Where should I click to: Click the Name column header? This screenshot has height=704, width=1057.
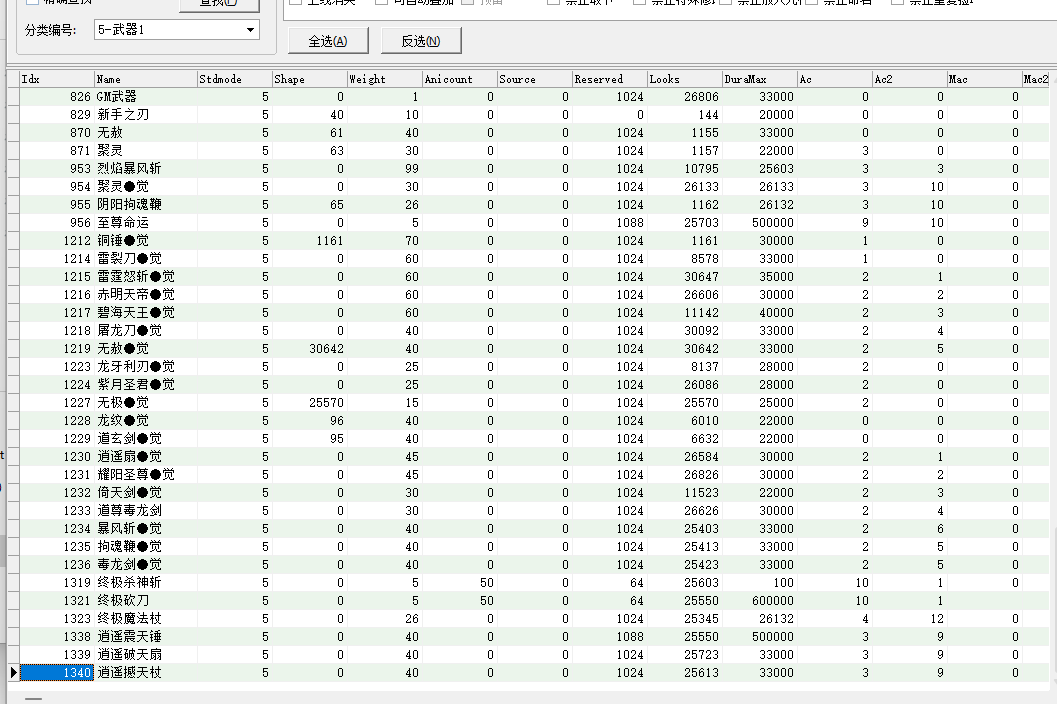(x=145, y=79)
